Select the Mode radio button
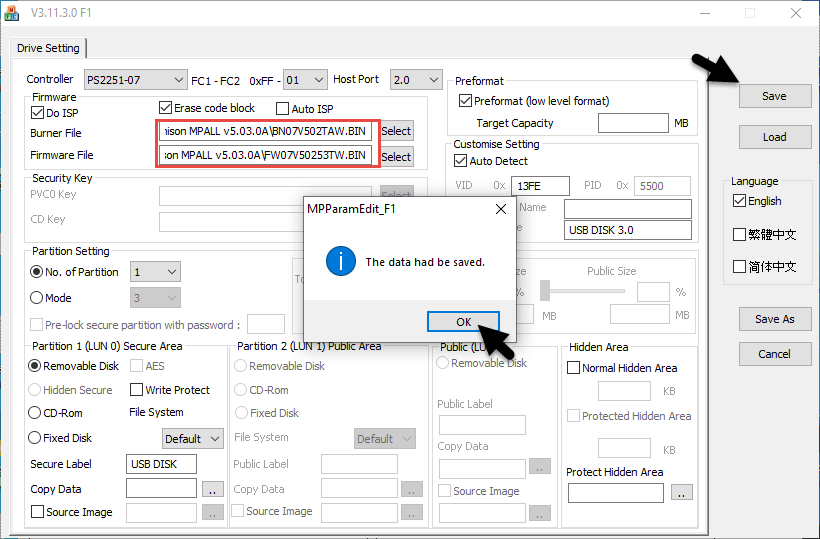 [x=37, y=297]
